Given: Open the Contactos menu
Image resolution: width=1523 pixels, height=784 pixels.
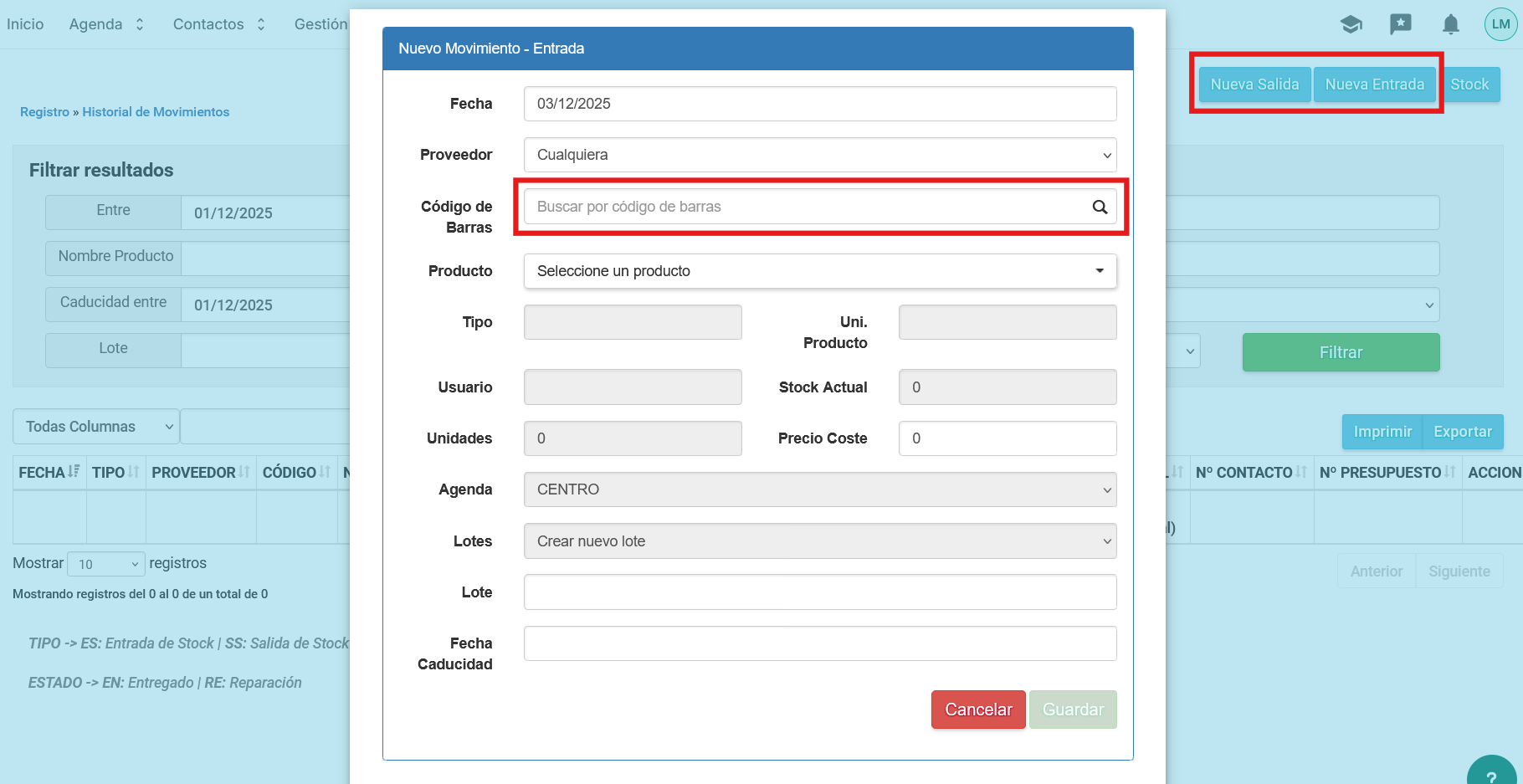Looking at the screenshot, I should coord(218,24).
